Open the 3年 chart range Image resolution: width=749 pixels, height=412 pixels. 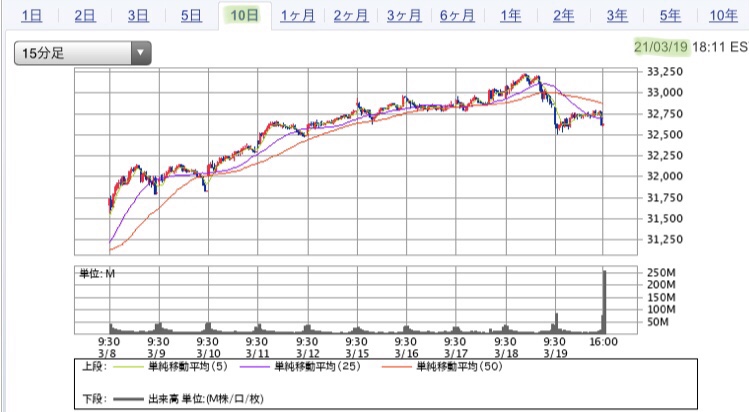[617, 16]
